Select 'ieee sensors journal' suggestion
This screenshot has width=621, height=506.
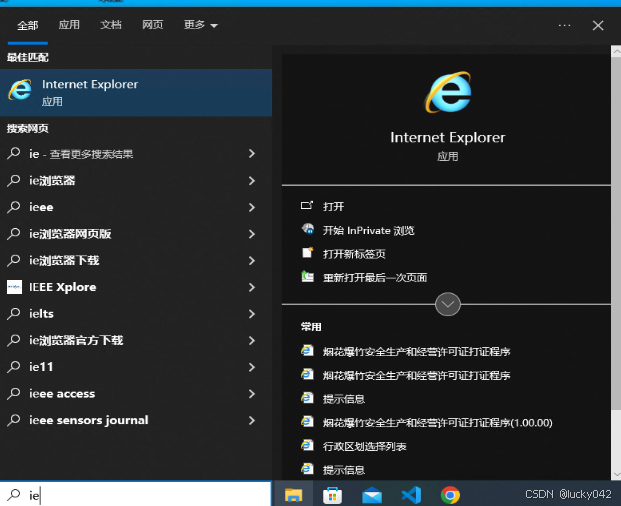(x=89, y=420)
